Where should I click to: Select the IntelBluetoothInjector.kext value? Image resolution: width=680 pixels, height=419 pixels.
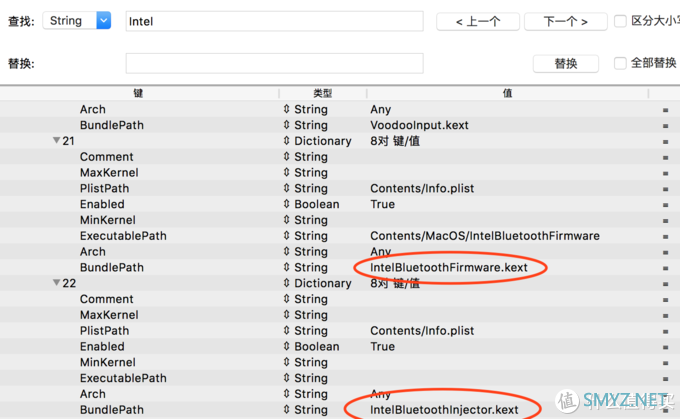(x=444, y=409)
